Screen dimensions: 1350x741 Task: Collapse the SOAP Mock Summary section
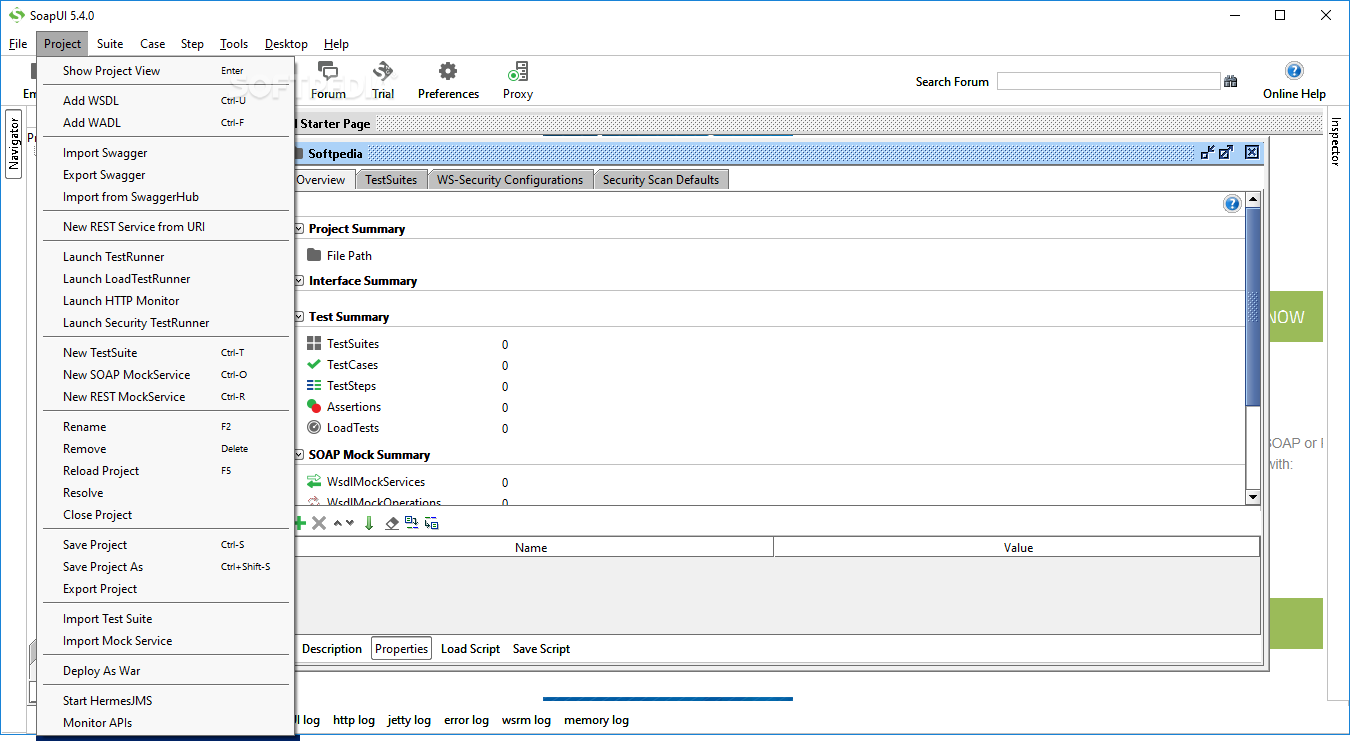pyautogui.click(x=298, y=454)
